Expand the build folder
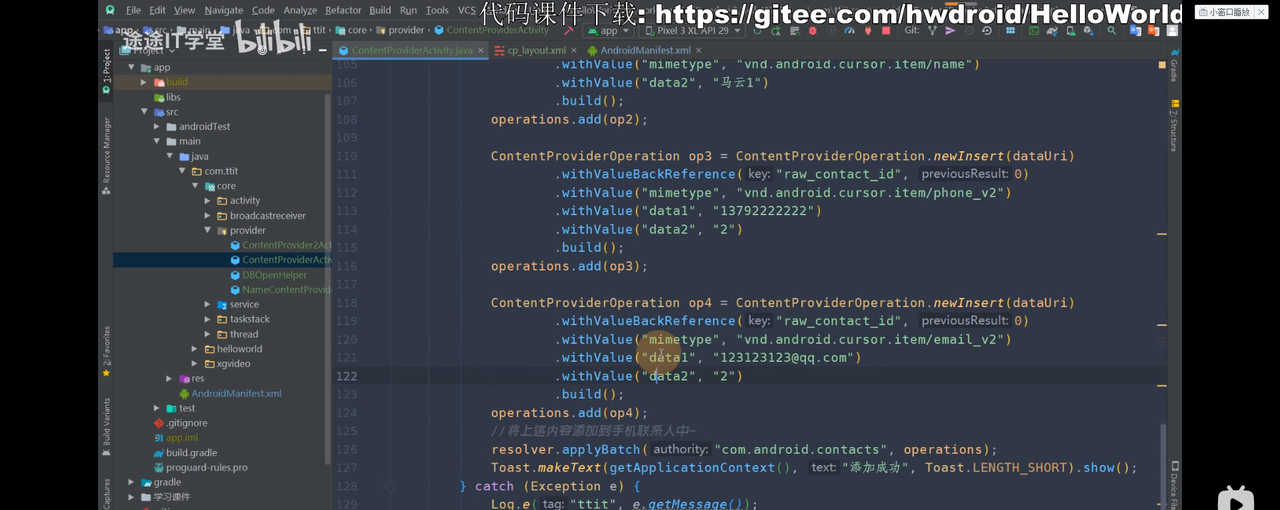 pyautogui.click(x=144, y=82)
